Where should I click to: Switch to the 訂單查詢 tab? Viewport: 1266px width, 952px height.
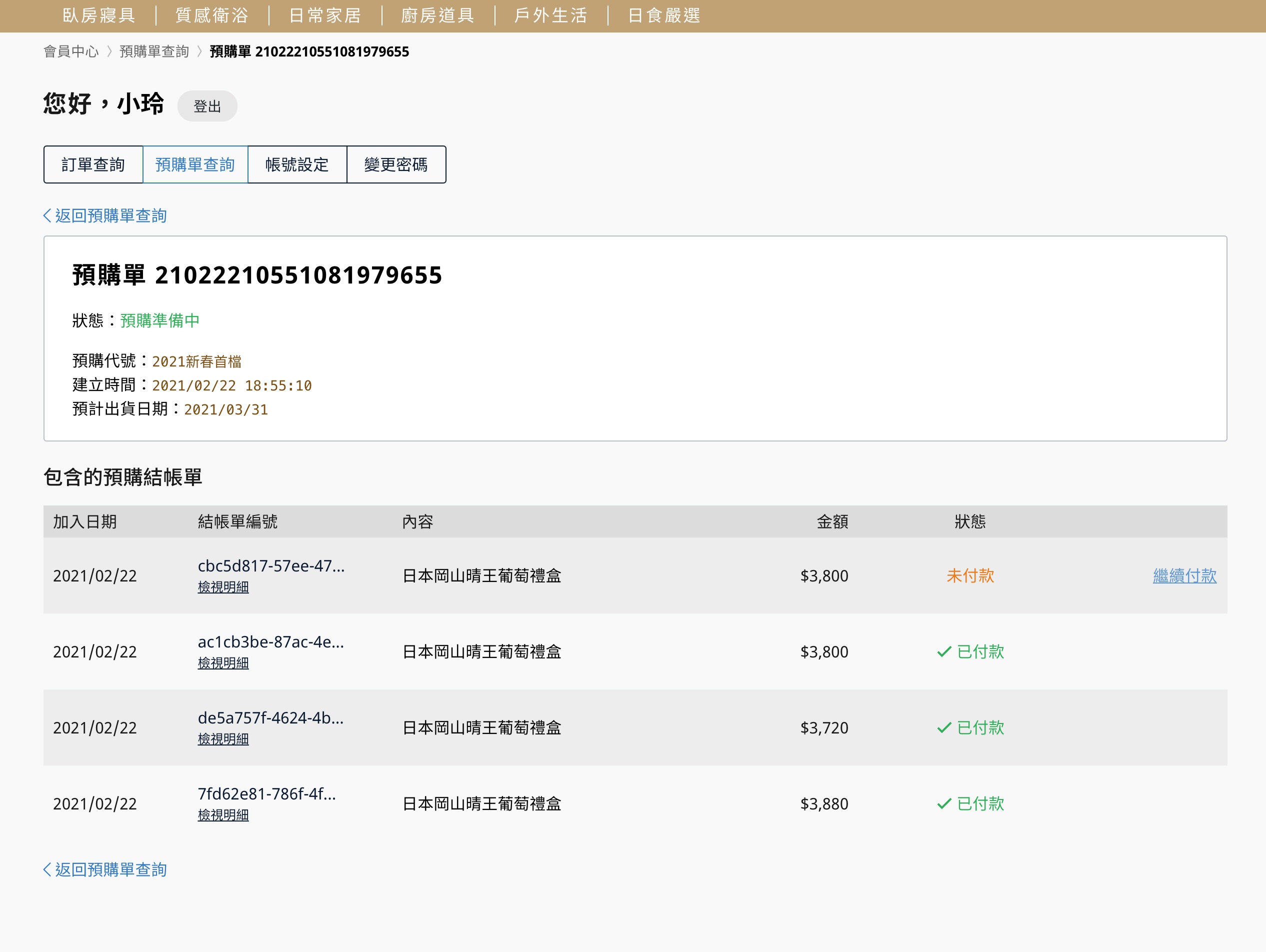[x=93, y=165]
